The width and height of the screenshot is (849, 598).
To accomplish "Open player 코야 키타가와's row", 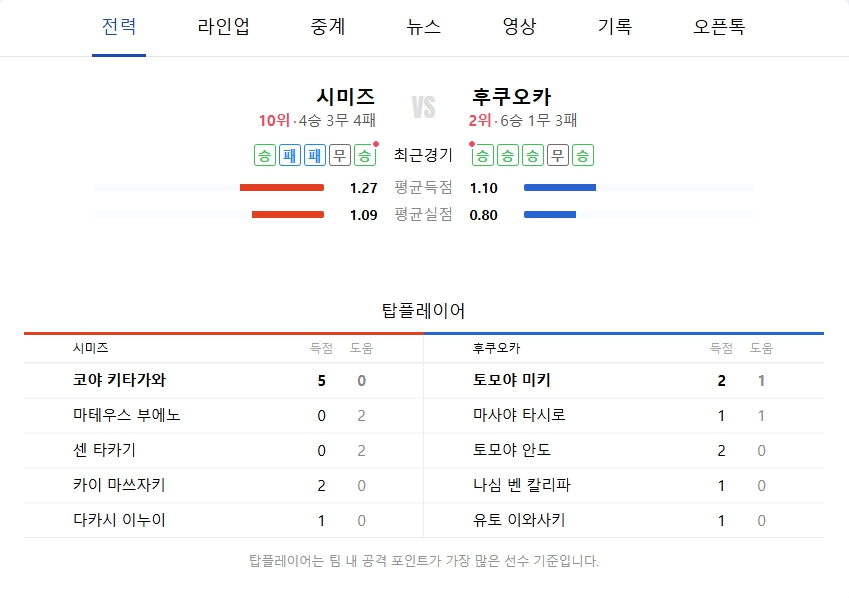I will (119, 380).
